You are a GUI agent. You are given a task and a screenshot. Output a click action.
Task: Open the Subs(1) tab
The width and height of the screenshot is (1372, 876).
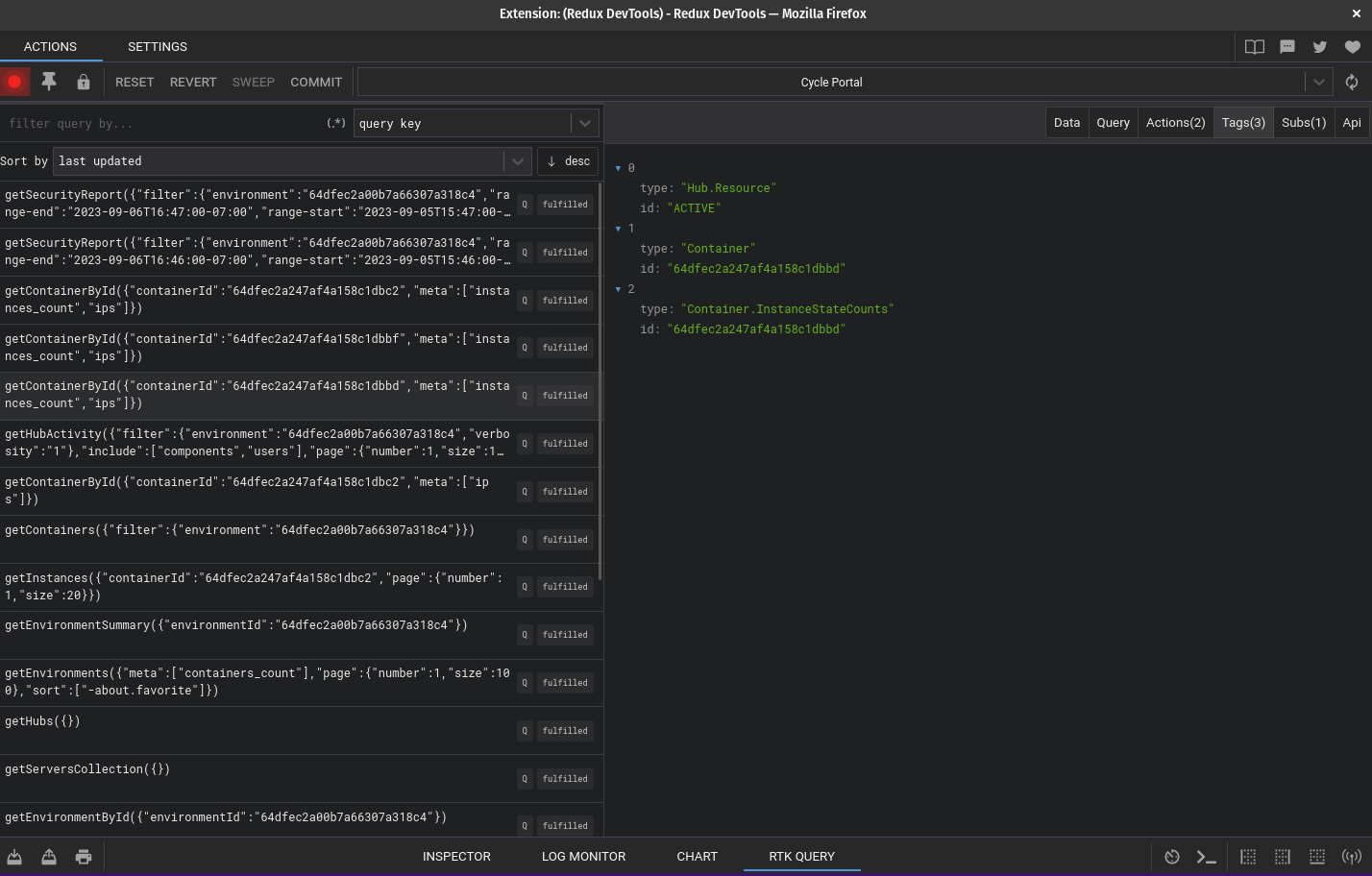[1304, 123]
